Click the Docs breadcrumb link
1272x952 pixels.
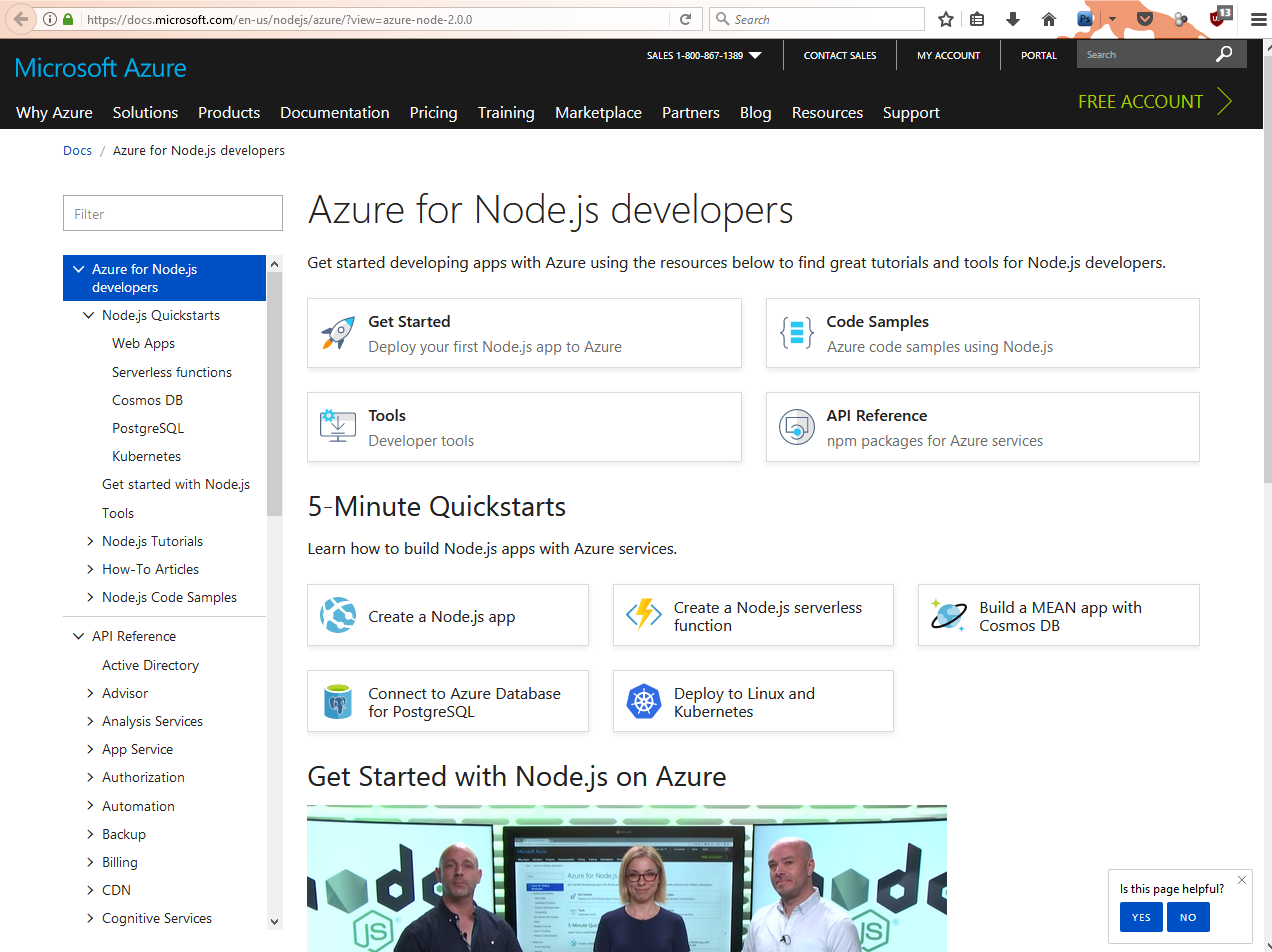77,151
